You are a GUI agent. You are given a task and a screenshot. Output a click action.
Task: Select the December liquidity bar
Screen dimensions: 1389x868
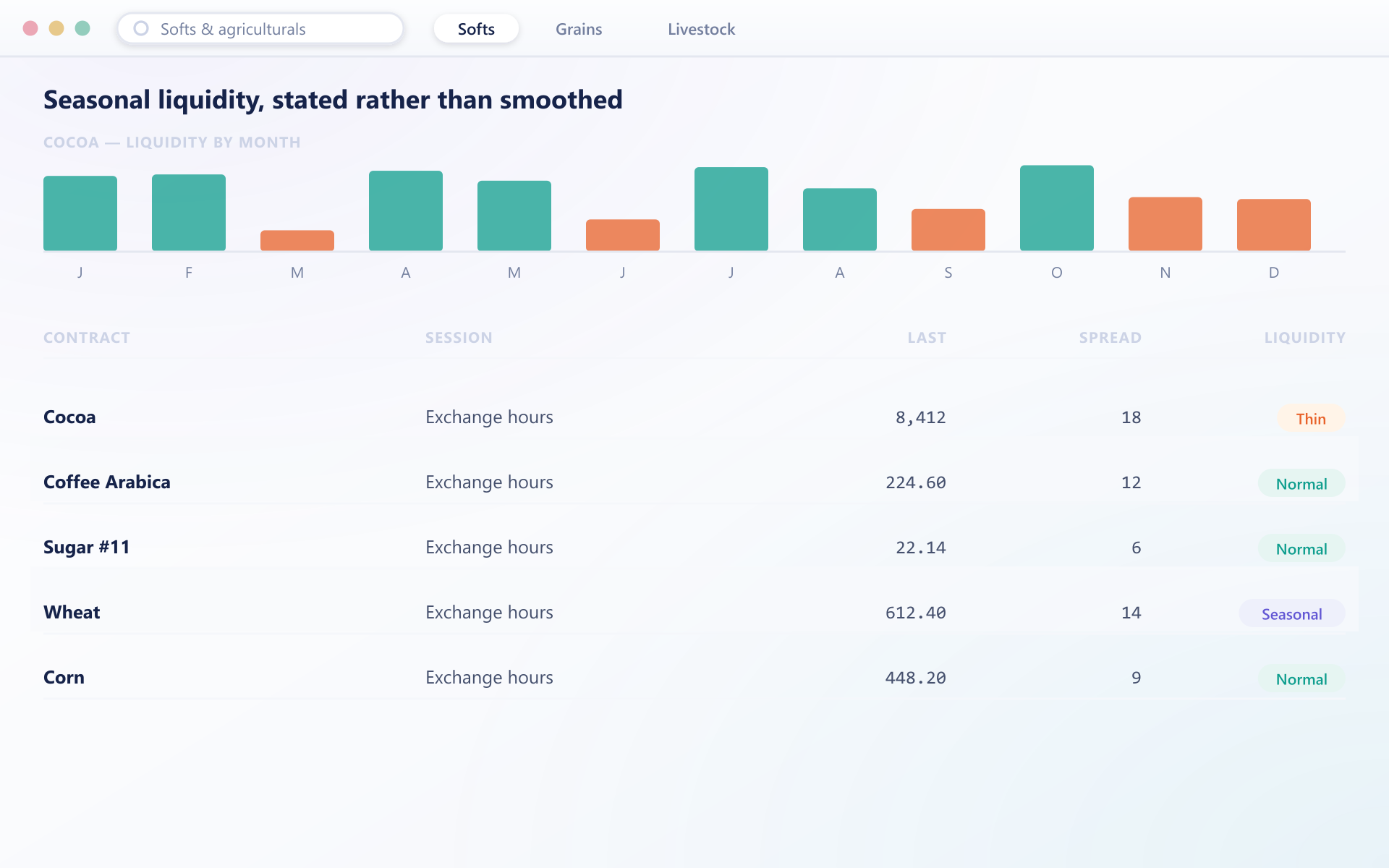(x=1274, y=225)
